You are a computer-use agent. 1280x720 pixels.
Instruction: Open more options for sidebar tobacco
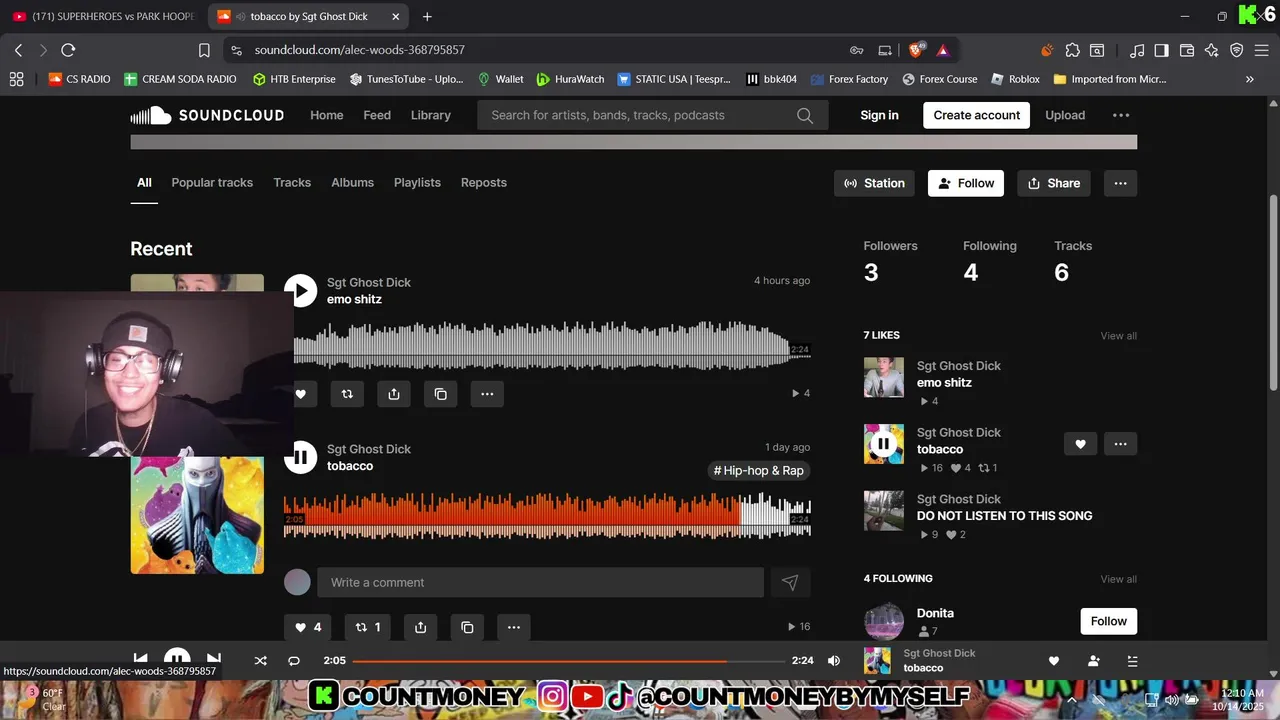(1120, 444)
